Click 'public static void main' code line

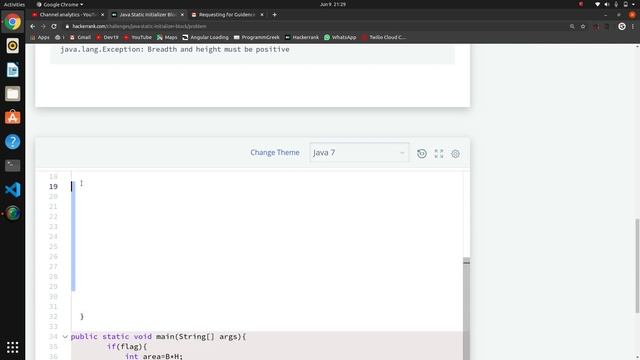158,337
